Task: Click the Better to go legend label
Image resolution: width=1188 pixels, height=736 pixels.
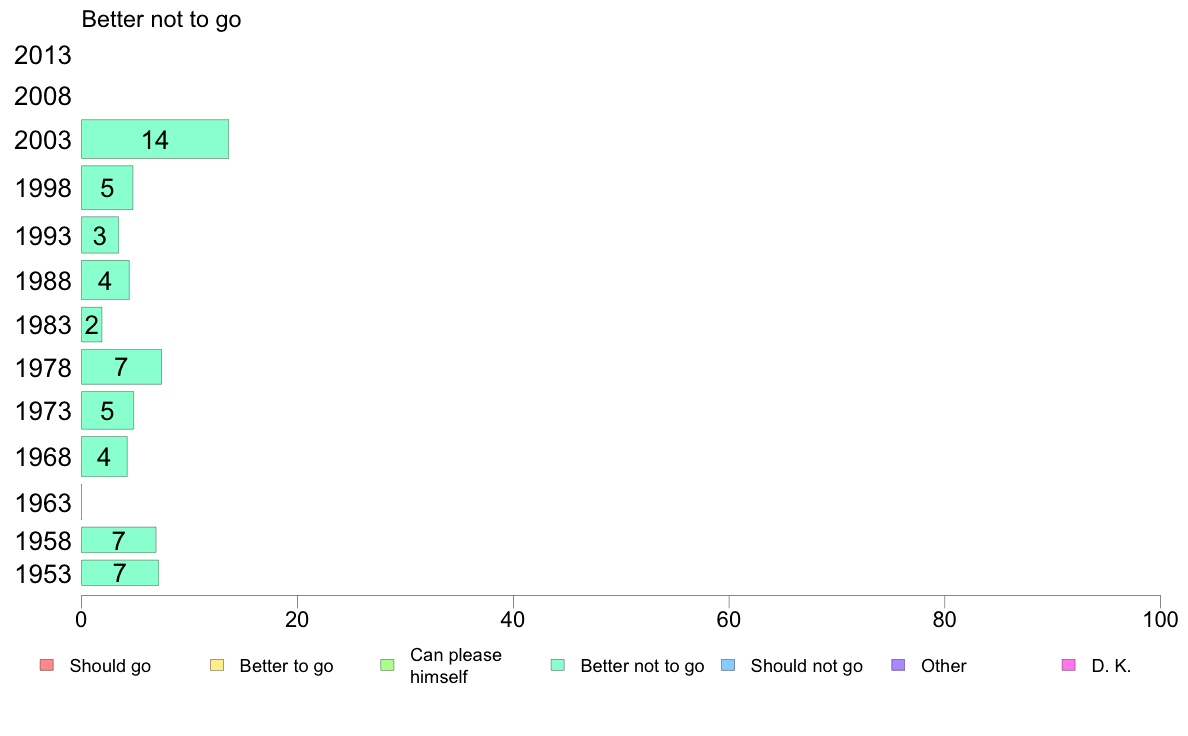Action: coord(286,666)
